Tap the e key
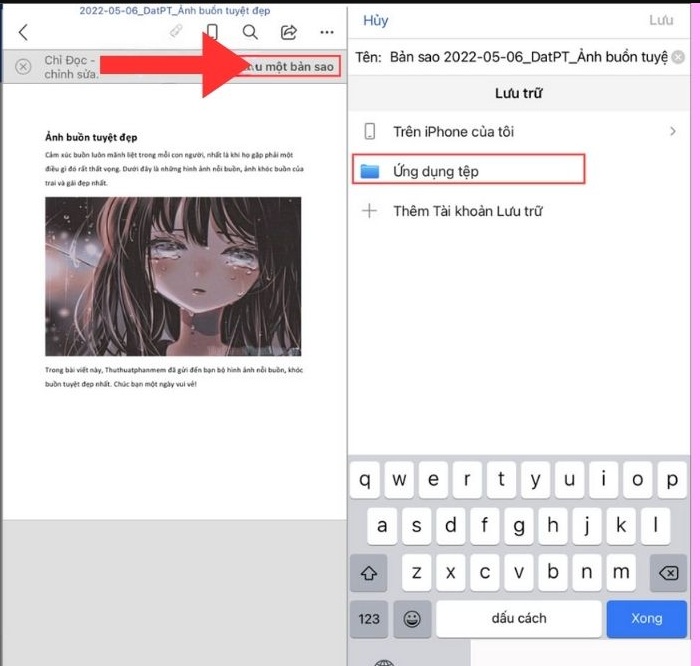The width and height of the screenshot is (700, 666). [433, 480]
